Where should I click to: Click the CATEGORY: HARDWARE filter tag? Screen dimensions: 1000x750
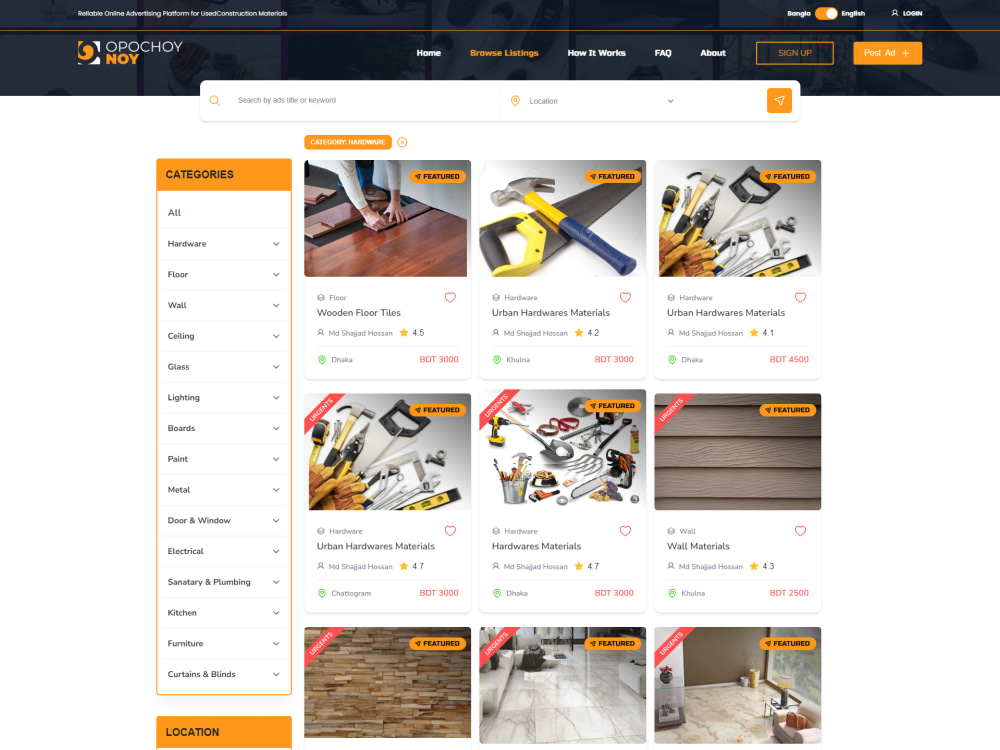[348, 142]
